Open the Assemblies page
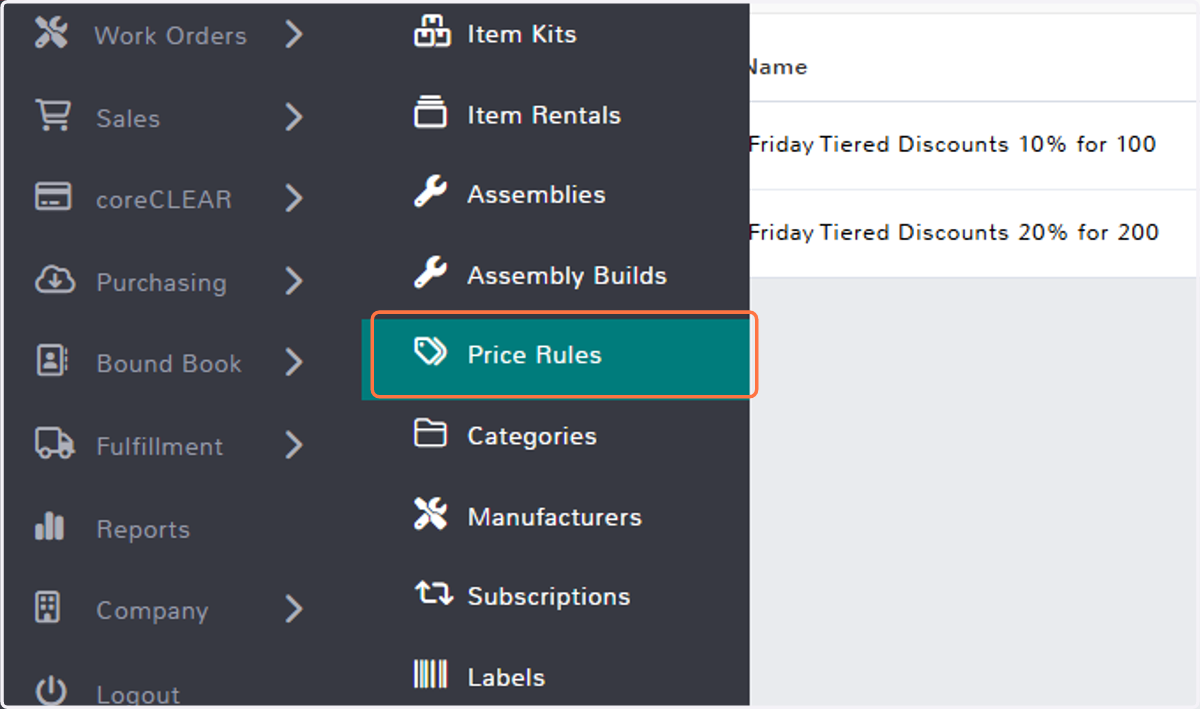1200x709 pixels. coord(536,194)
